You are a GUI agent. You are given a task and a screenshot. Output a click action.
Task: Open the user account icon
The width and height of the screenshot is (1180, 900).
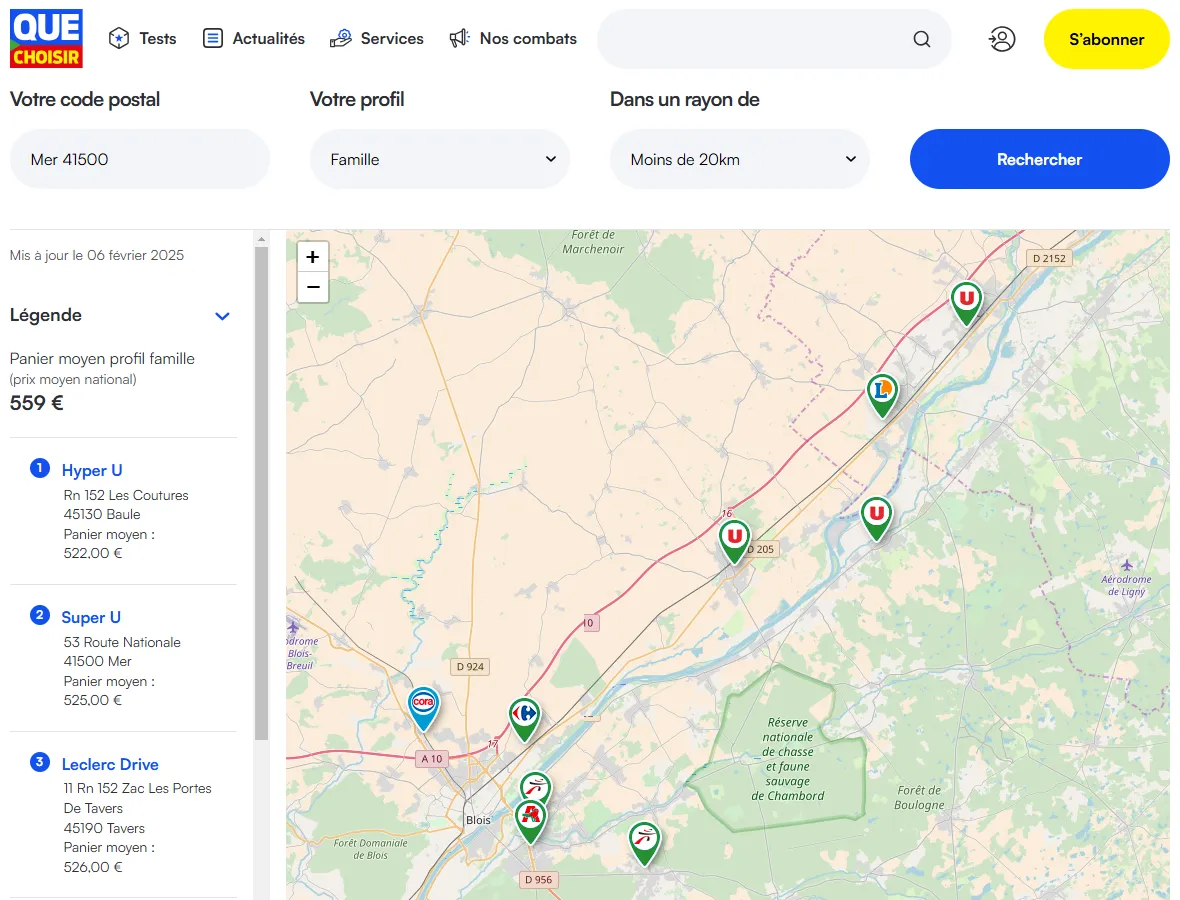click(x=1002, y=39)
